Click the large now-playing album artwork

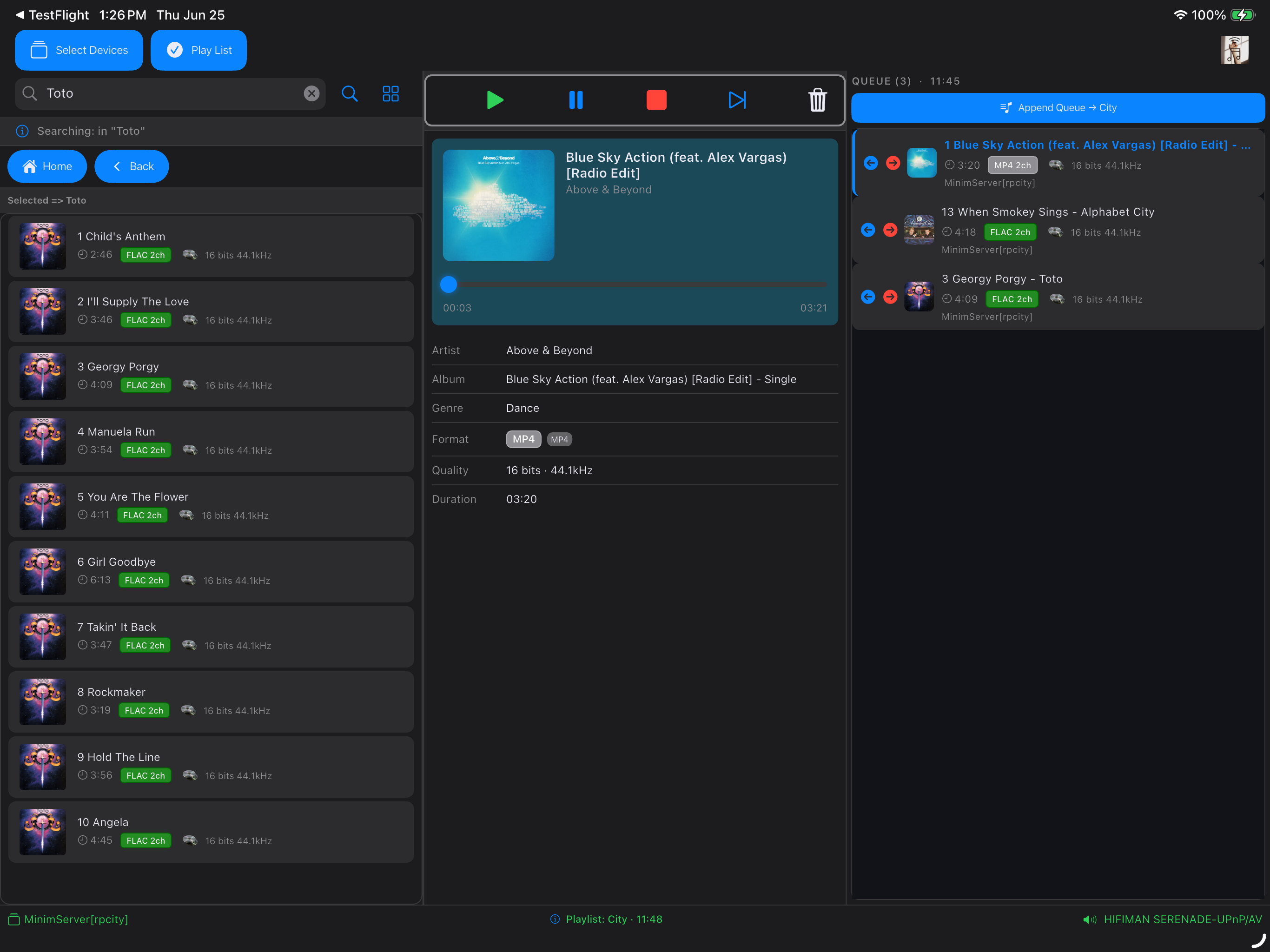point(498,205)
